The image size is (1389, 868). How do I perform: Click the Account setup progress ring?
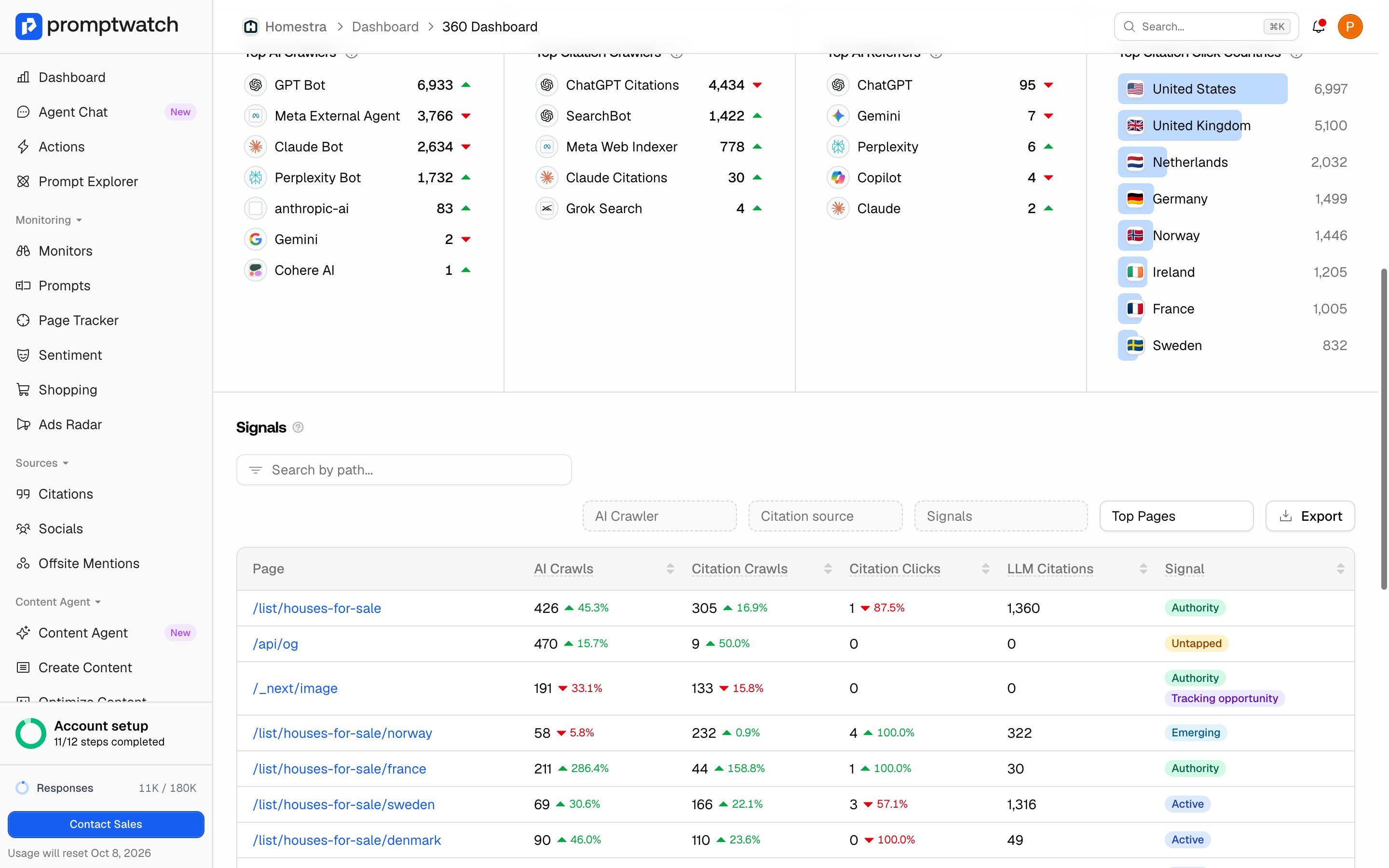click(x=30, y=733)
